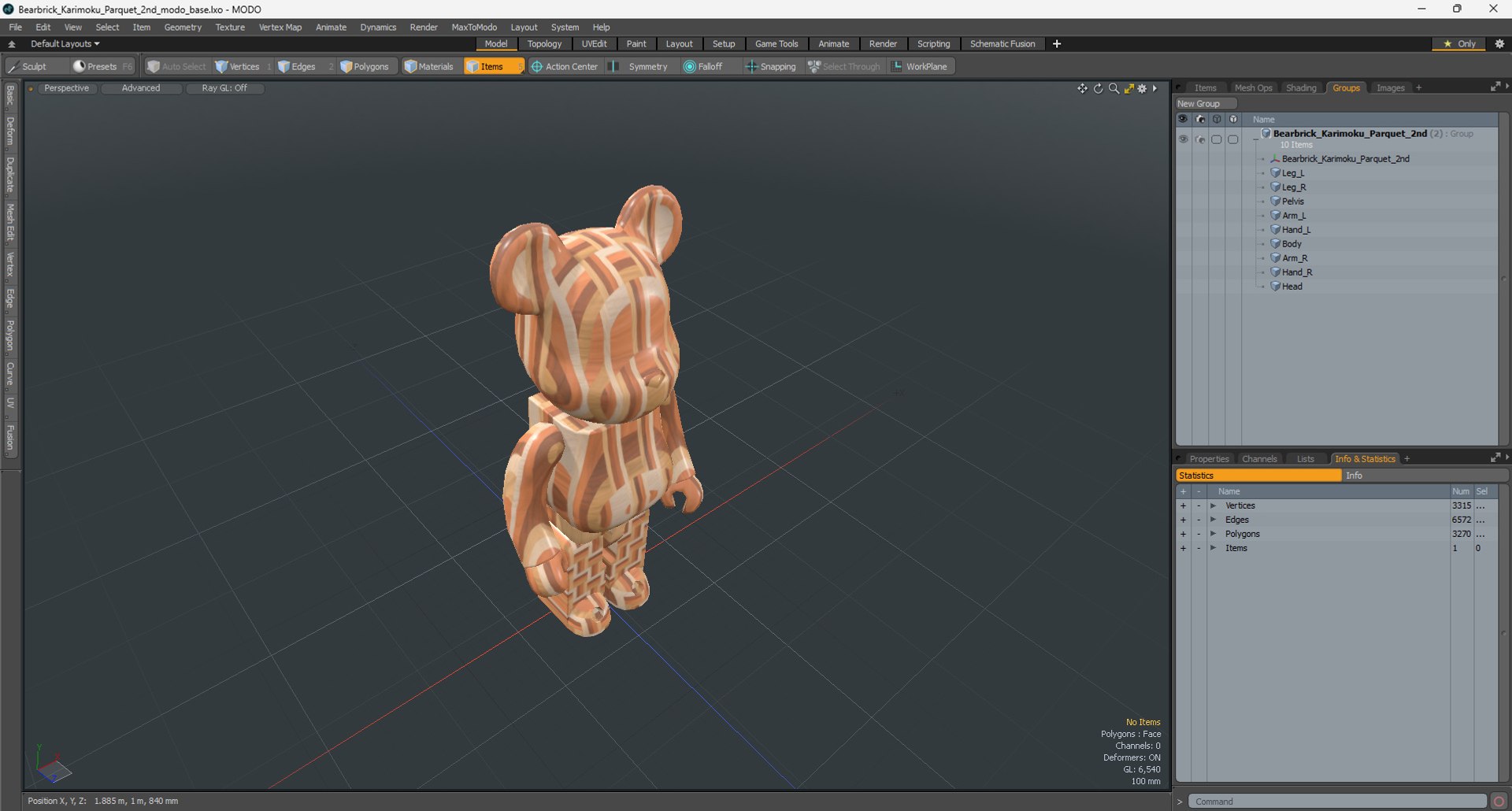Image resolution: width=1512 pixels, height=811 pixels.
Task: Switch to Vertices selection mode
Action: coord(238,66)
